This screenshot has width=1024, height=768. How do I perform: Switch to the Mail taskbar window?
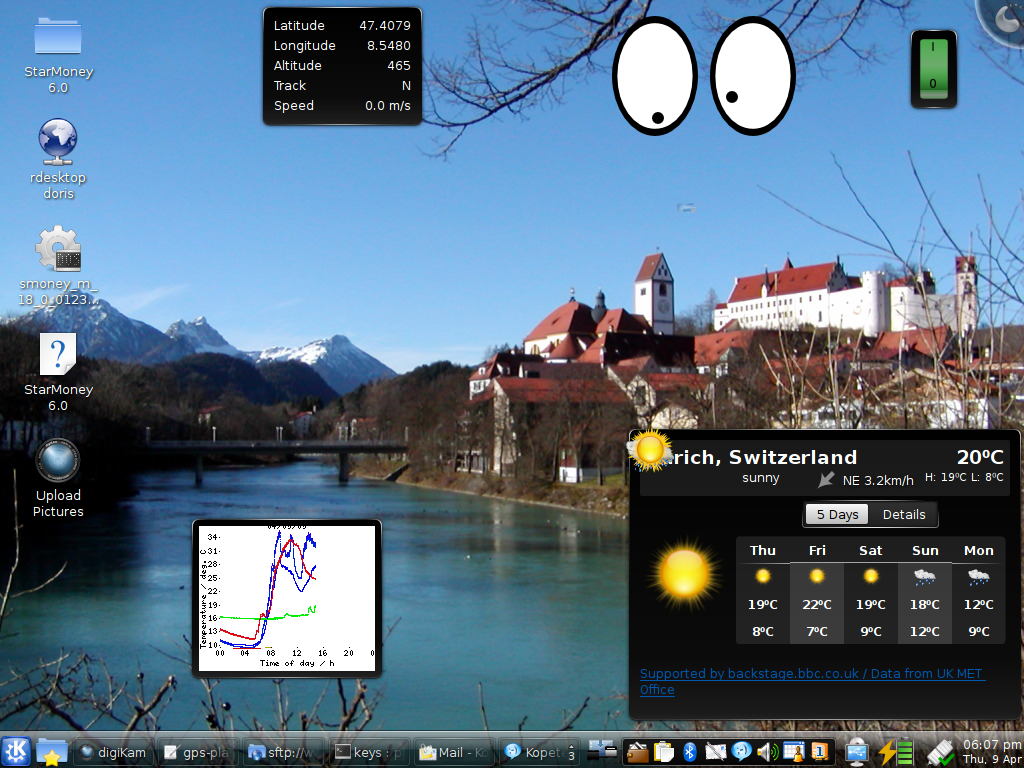(453, 752)
